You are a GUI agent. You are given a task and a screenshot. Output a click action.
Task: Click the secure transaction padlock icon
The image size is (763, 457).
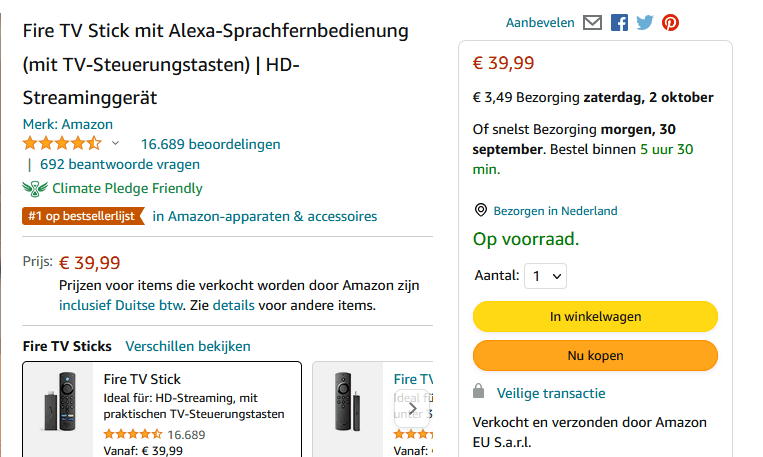(x=479, y=392)
